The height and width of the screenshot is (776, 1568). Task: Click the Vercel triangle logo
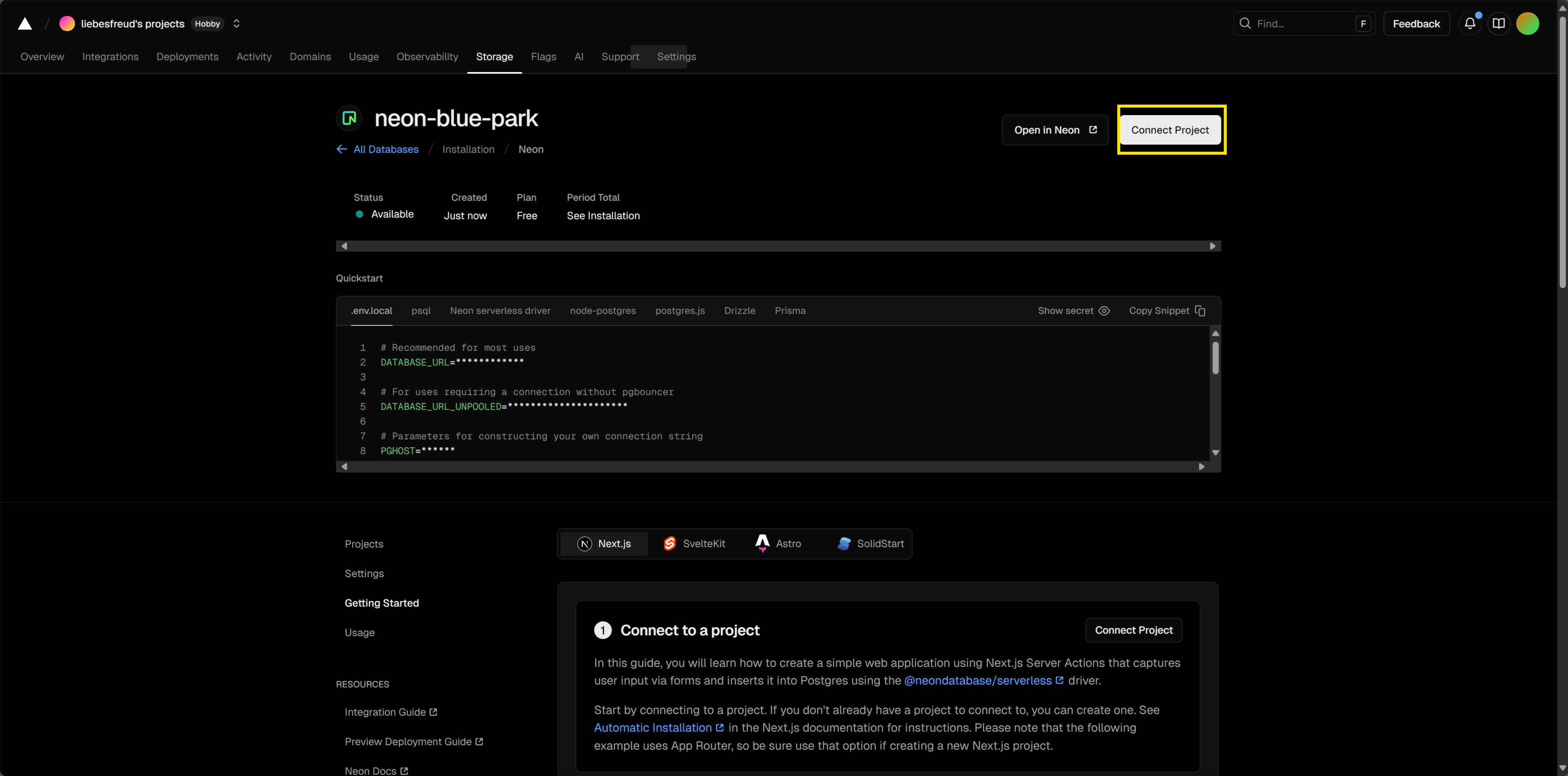24,24
